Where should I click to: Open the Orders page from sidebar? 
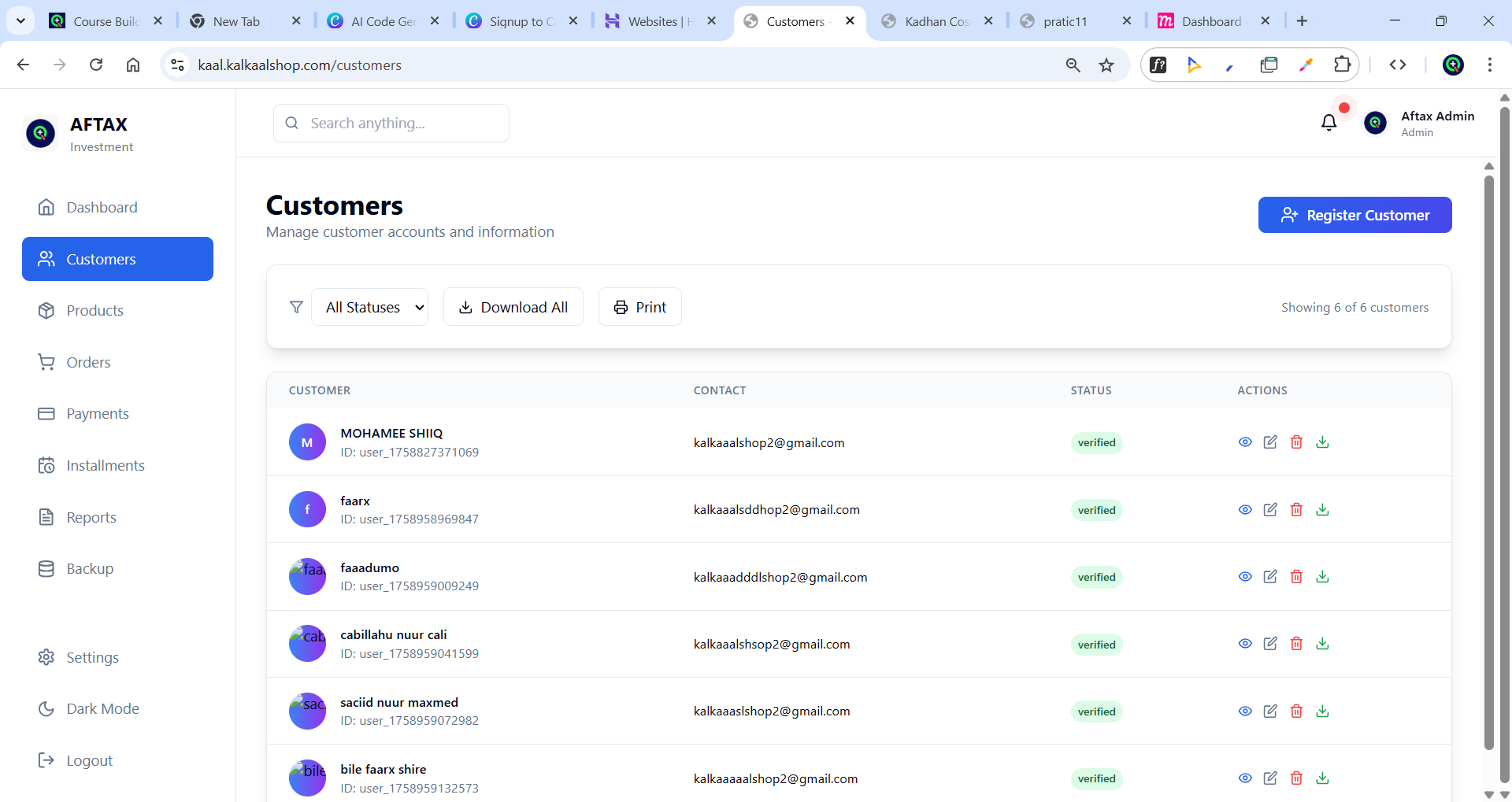pyautogui.click(x=88, y=362)
